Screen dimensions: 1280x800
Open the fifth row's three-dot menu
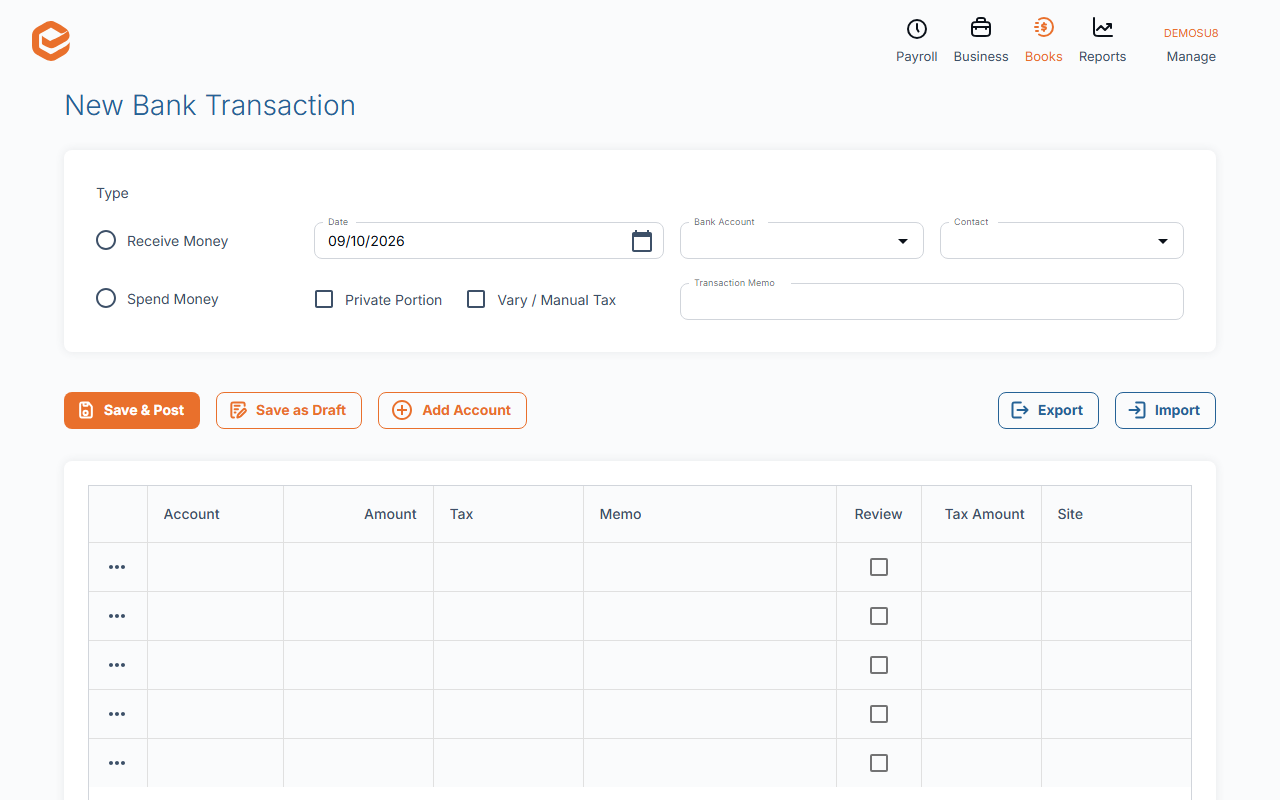click(x=117, y=763)
